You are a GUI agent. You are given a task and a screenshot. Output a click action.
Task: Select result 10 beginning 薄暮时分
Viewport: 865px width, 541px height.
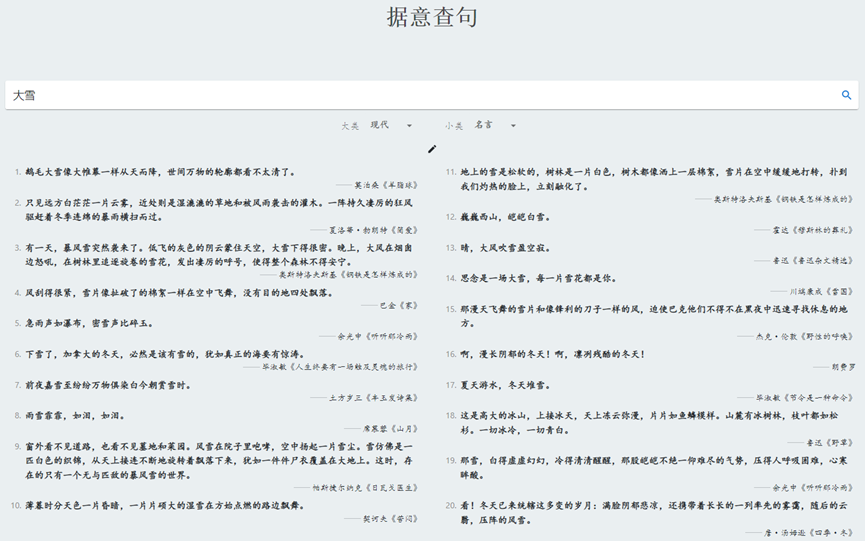165,505
